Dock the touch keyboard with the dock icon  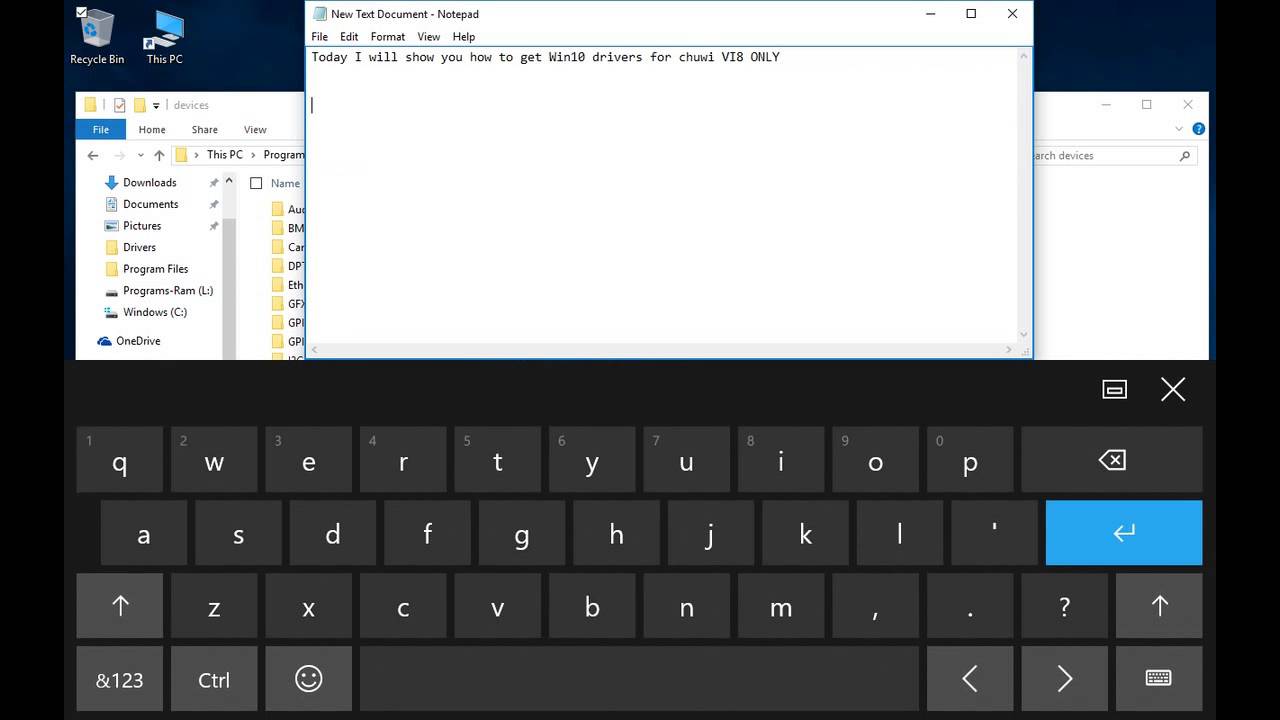[x=1115, y=390]
